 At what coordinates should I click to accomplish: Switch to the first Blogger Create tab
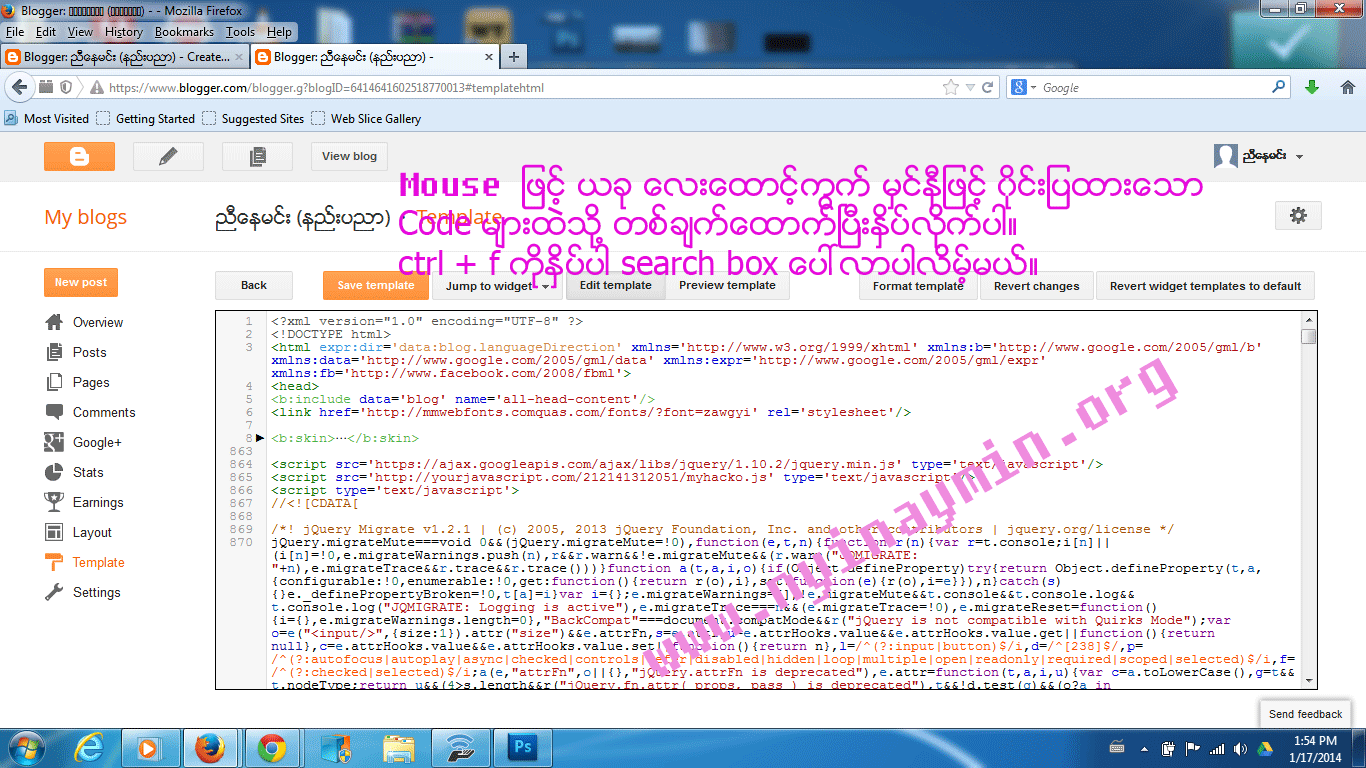(125, 57)
